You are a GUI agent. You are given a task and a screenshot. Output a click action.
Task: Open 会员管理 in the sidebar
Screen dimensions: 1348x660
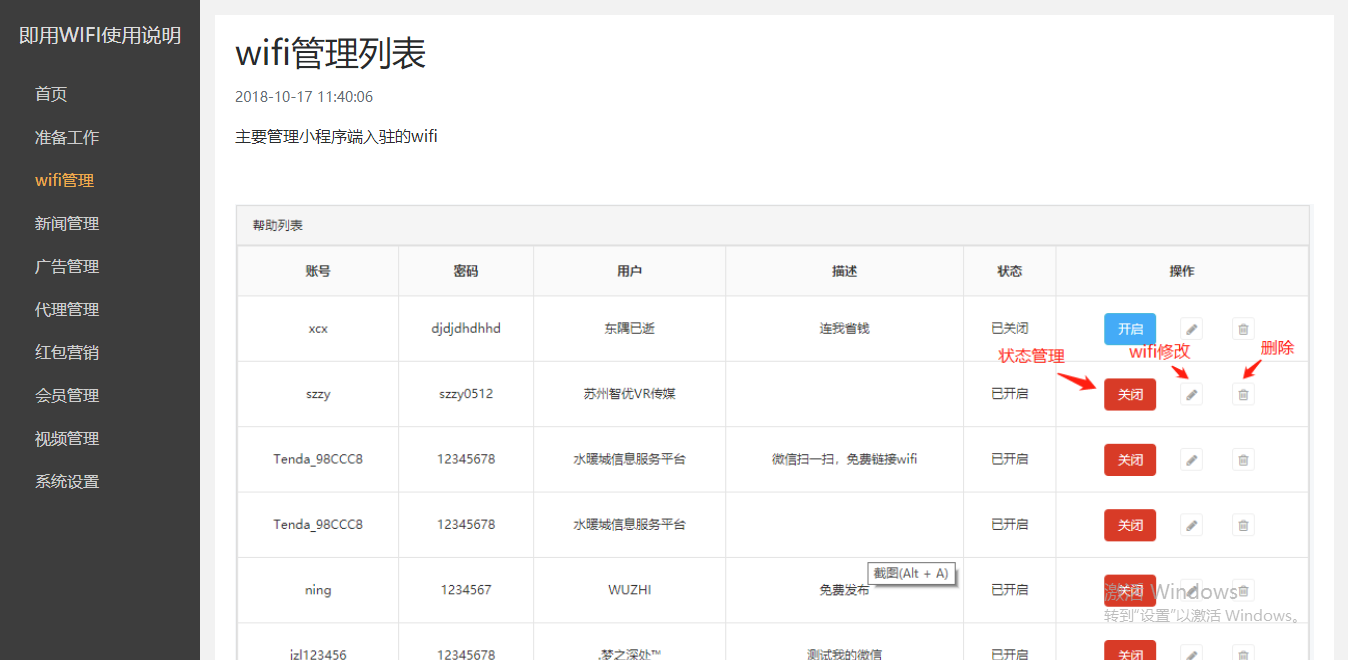tap(67, 395)
